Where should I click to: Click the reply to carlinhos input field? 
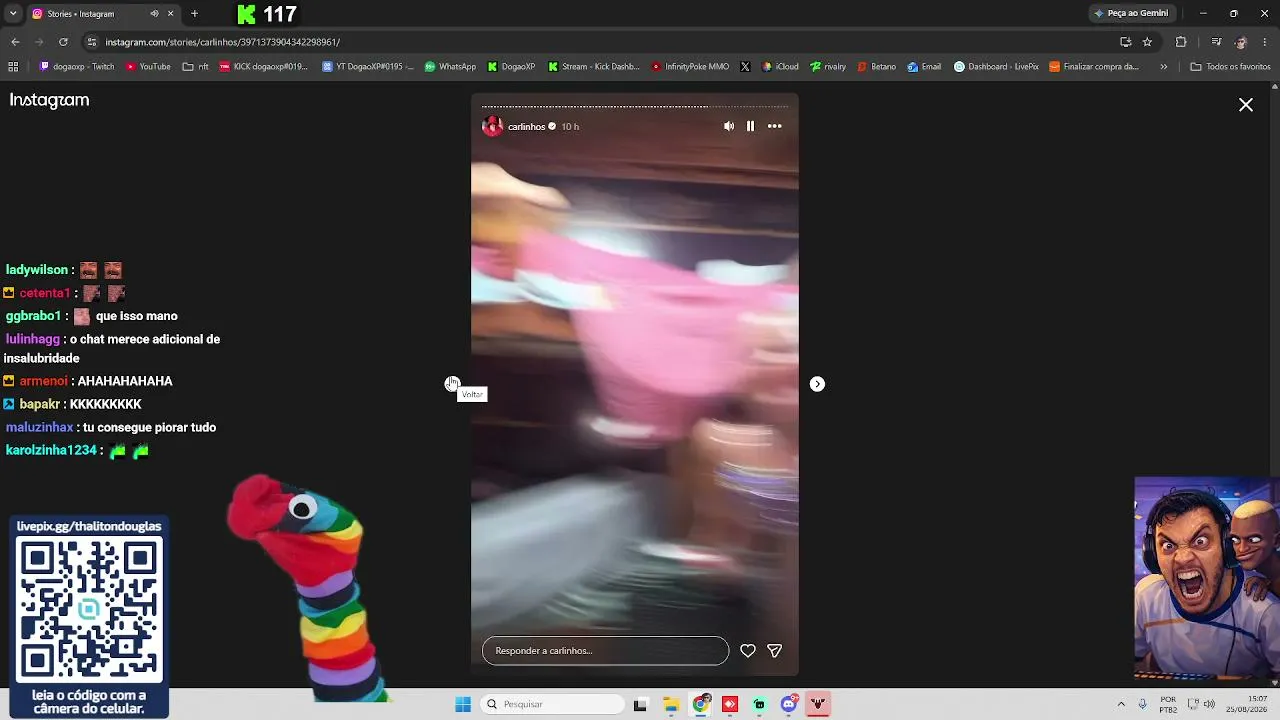[x=605, y=651]
